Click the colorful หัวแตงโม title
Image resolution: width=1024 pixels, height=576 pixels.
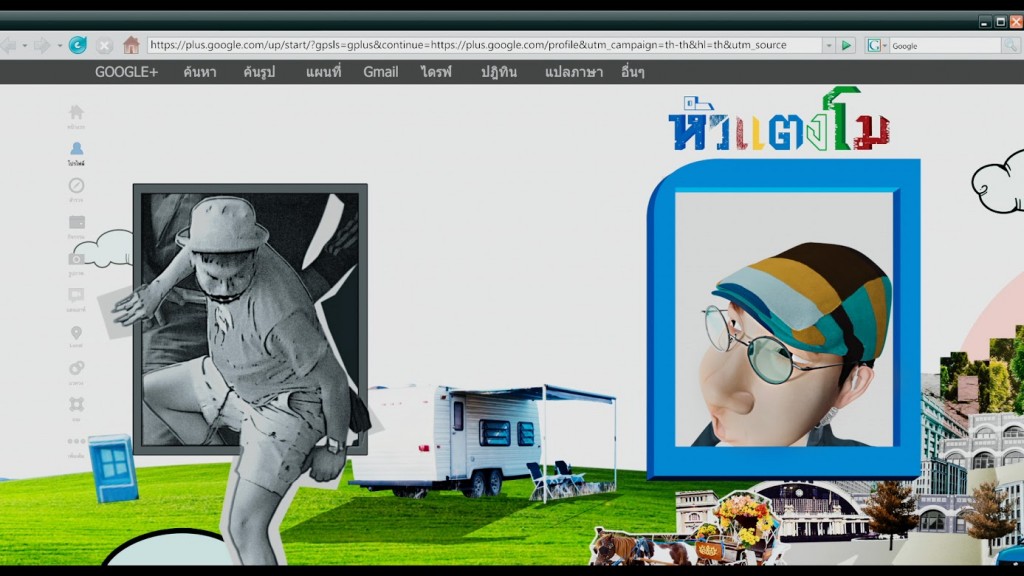click(779, 121)
